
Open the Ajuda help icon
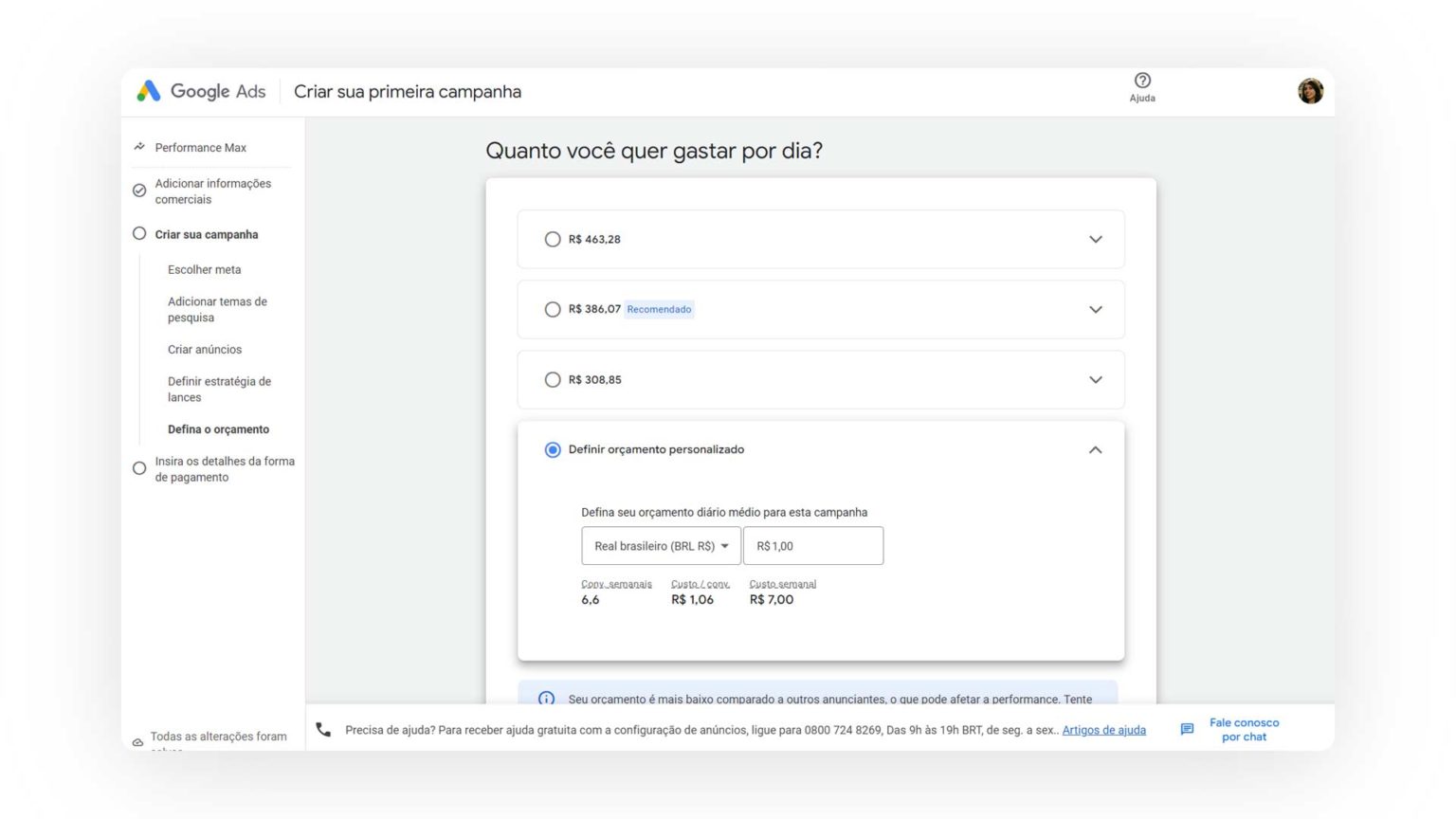tap(1142, 81)
